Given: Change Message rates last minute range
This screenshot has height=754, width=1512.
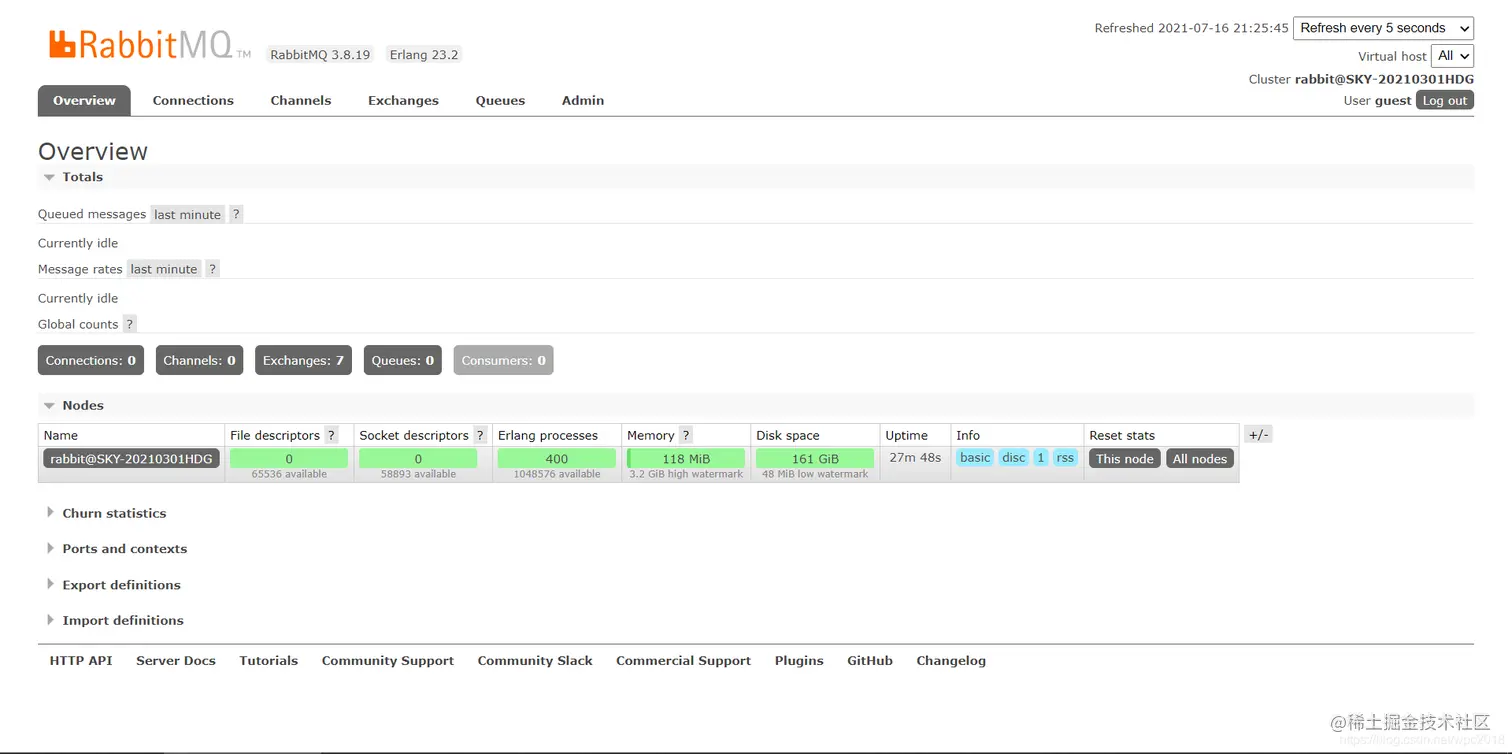Looking at the screenshot, I should [164, 269].
